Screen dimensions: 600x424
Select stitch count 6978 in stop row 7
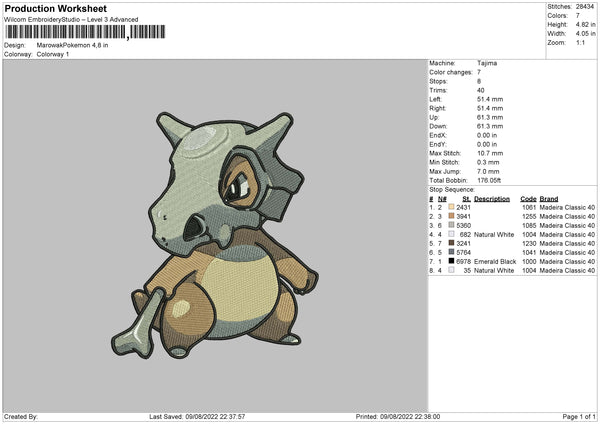point(463,261)
